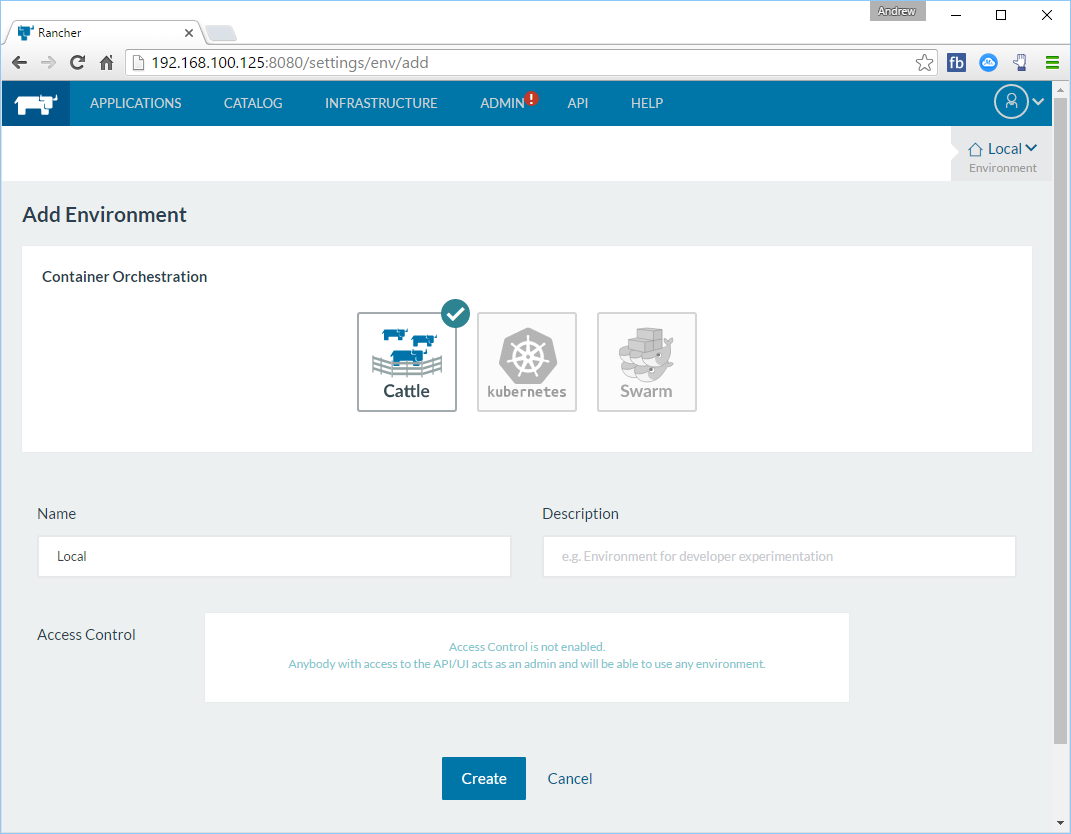Select Kubernetes orchestration option
The height and width of the screenshot is (834, 1071).
(527, 362)
